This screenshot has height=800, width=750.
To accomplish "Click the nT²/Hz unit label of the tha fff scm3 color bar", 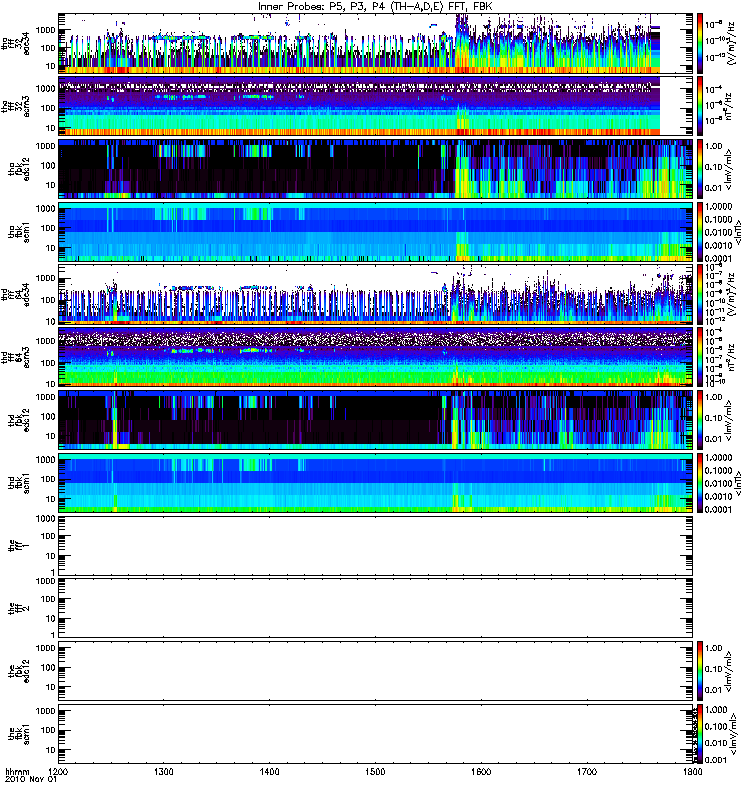I will (730, 106).
